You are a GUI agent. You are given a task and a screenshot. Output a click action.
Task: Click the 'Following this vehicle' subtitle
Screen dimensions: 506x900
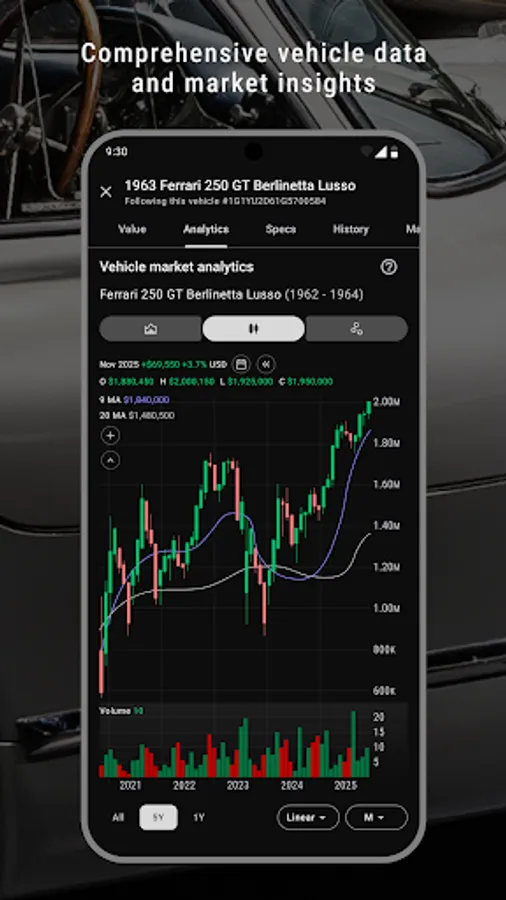tap(225, 201)
